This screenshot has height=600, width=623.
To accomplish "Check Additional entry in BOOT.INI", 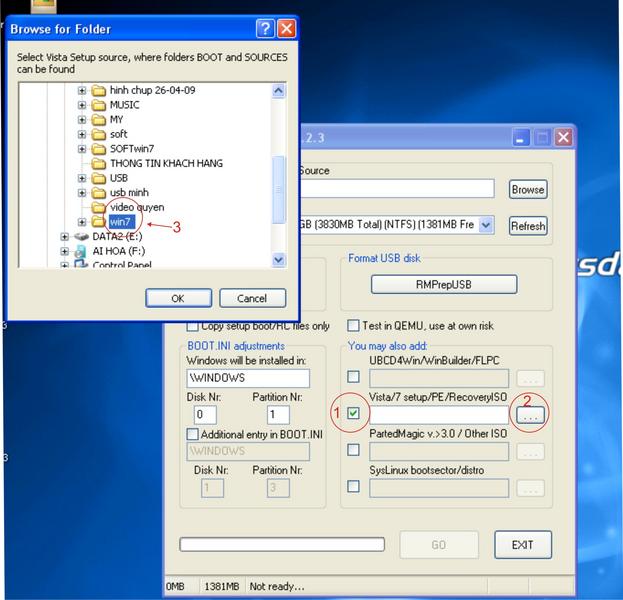I will click(x=193, y=434).
